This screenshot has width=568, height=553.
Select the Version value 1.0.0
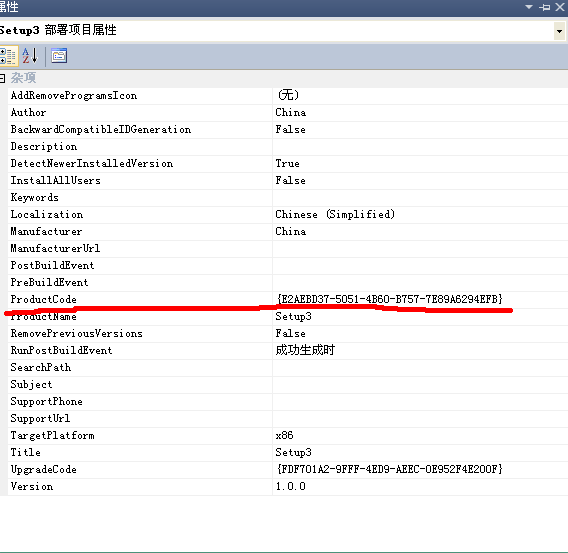tap(291, 486)
